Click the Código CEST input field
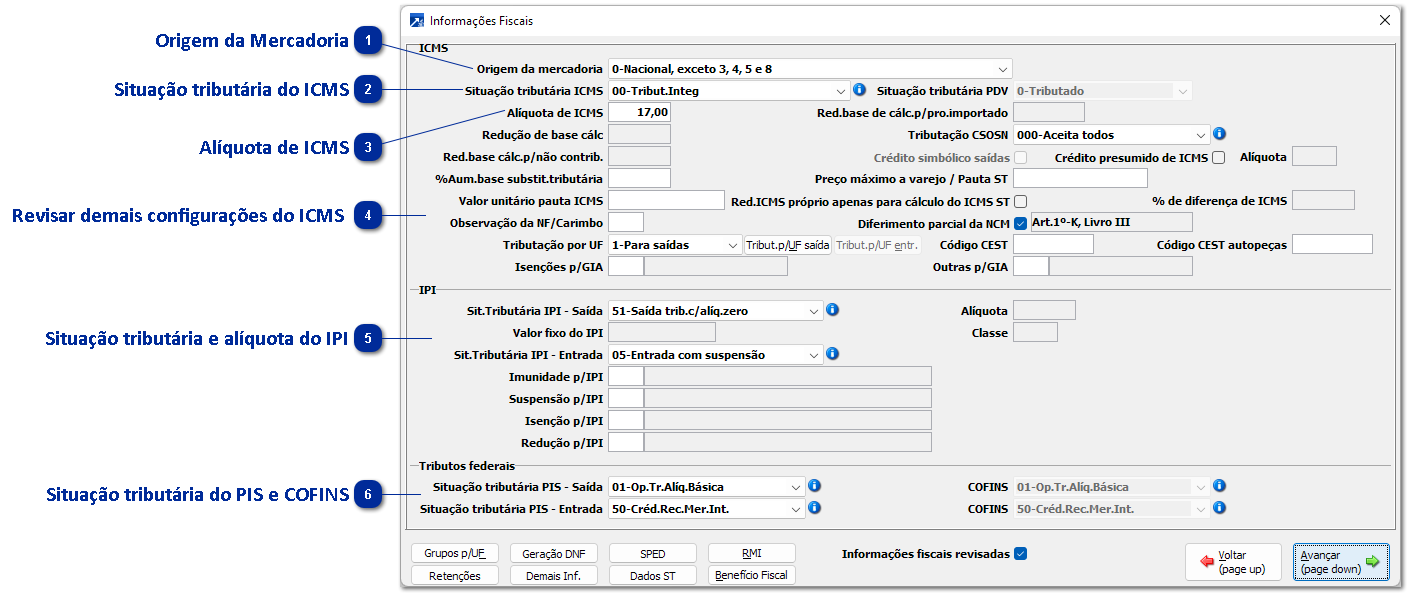 coord(1053,245)
